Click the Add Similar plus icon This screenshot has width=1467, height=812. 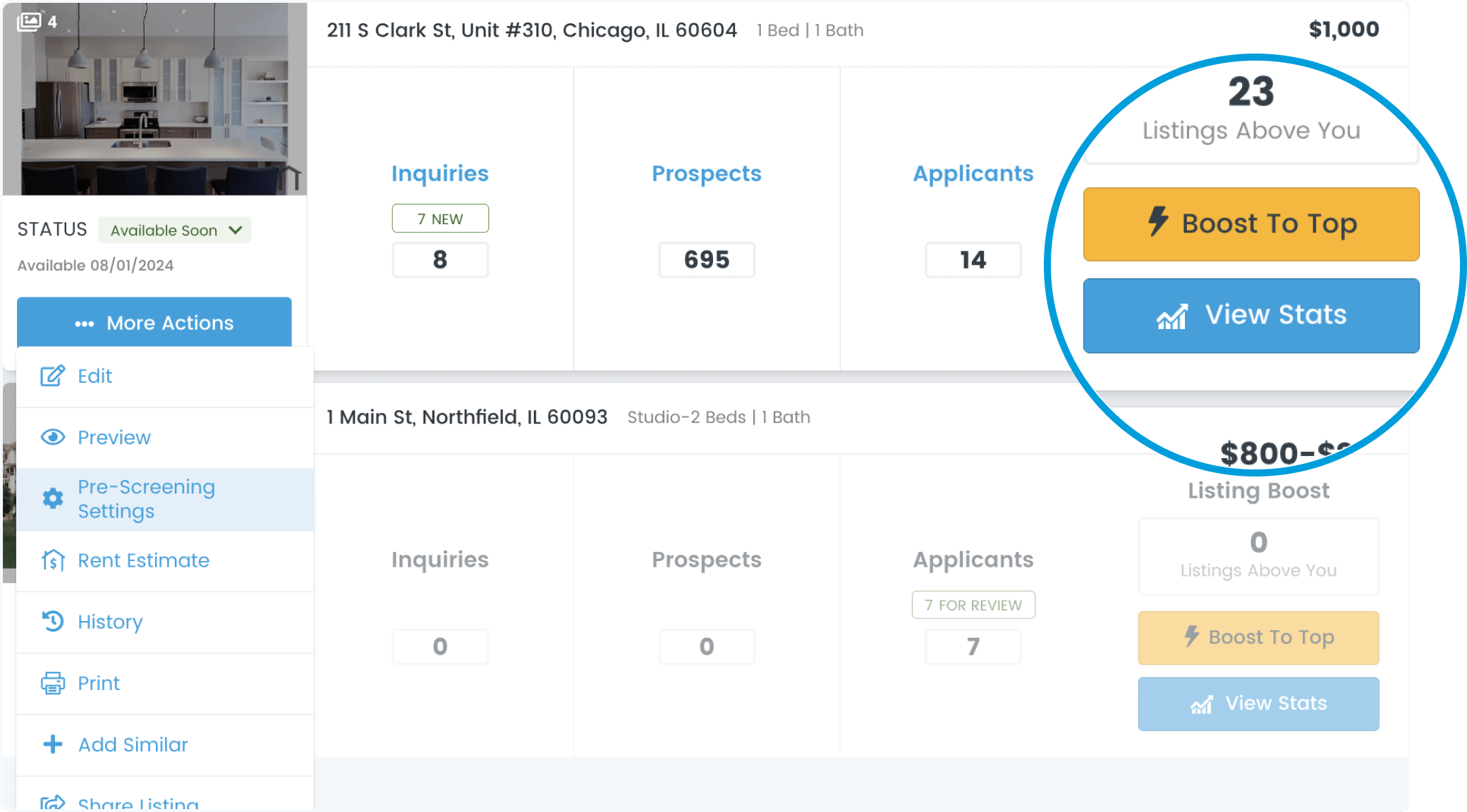click(x=53, y=744)
